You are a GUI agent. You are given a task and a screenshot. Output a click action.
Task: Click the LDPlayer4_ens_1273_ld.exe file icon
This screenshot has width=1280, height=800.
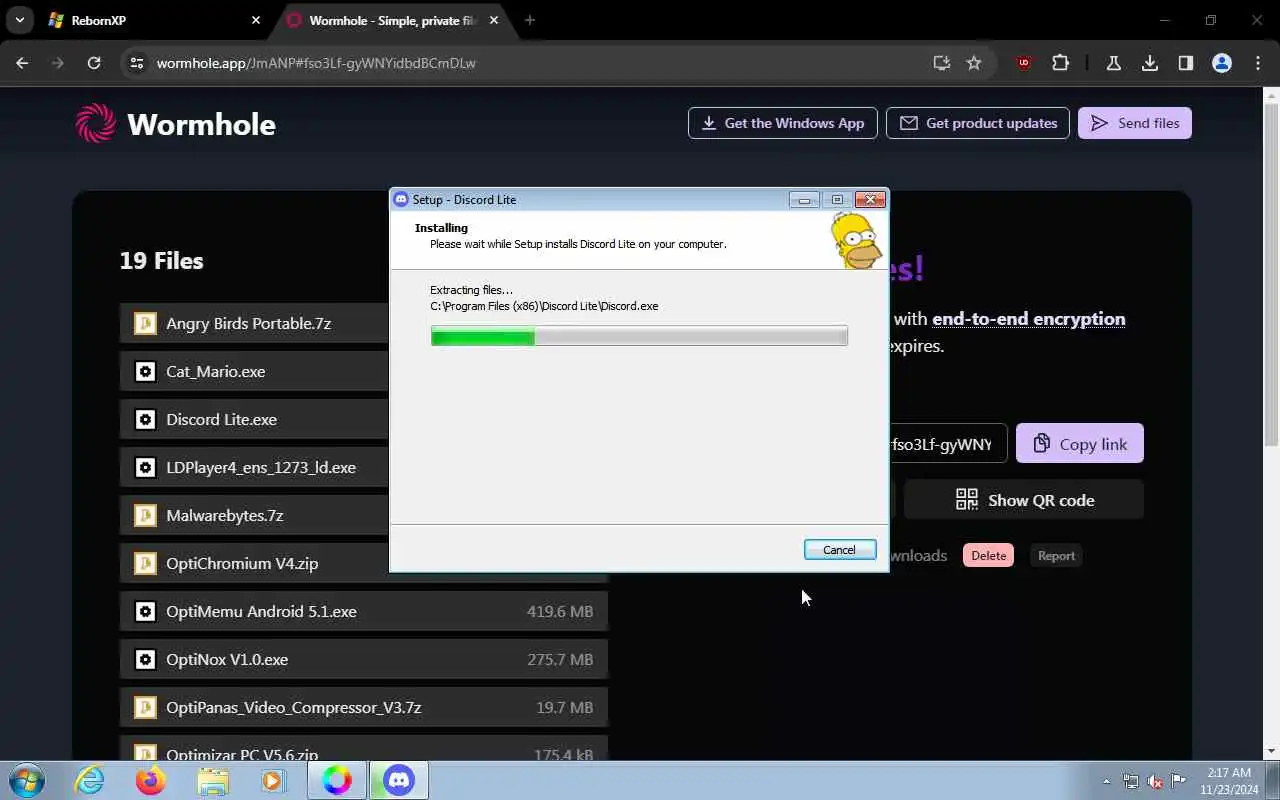pos(145,467)
